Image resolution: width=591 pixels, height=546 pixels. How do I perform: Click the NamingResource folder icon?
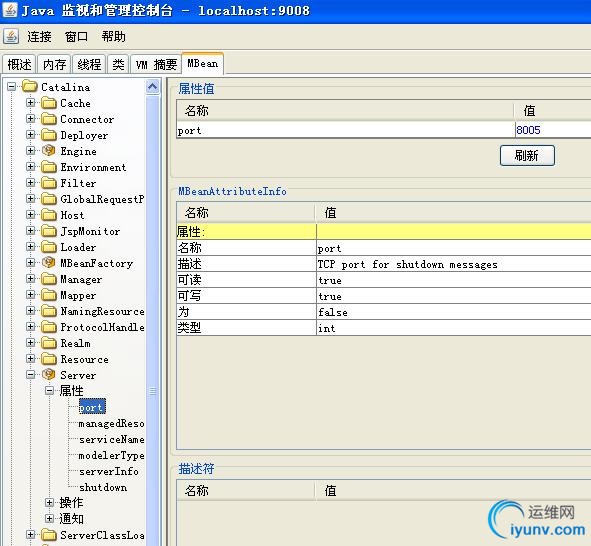tap(49, 311)
